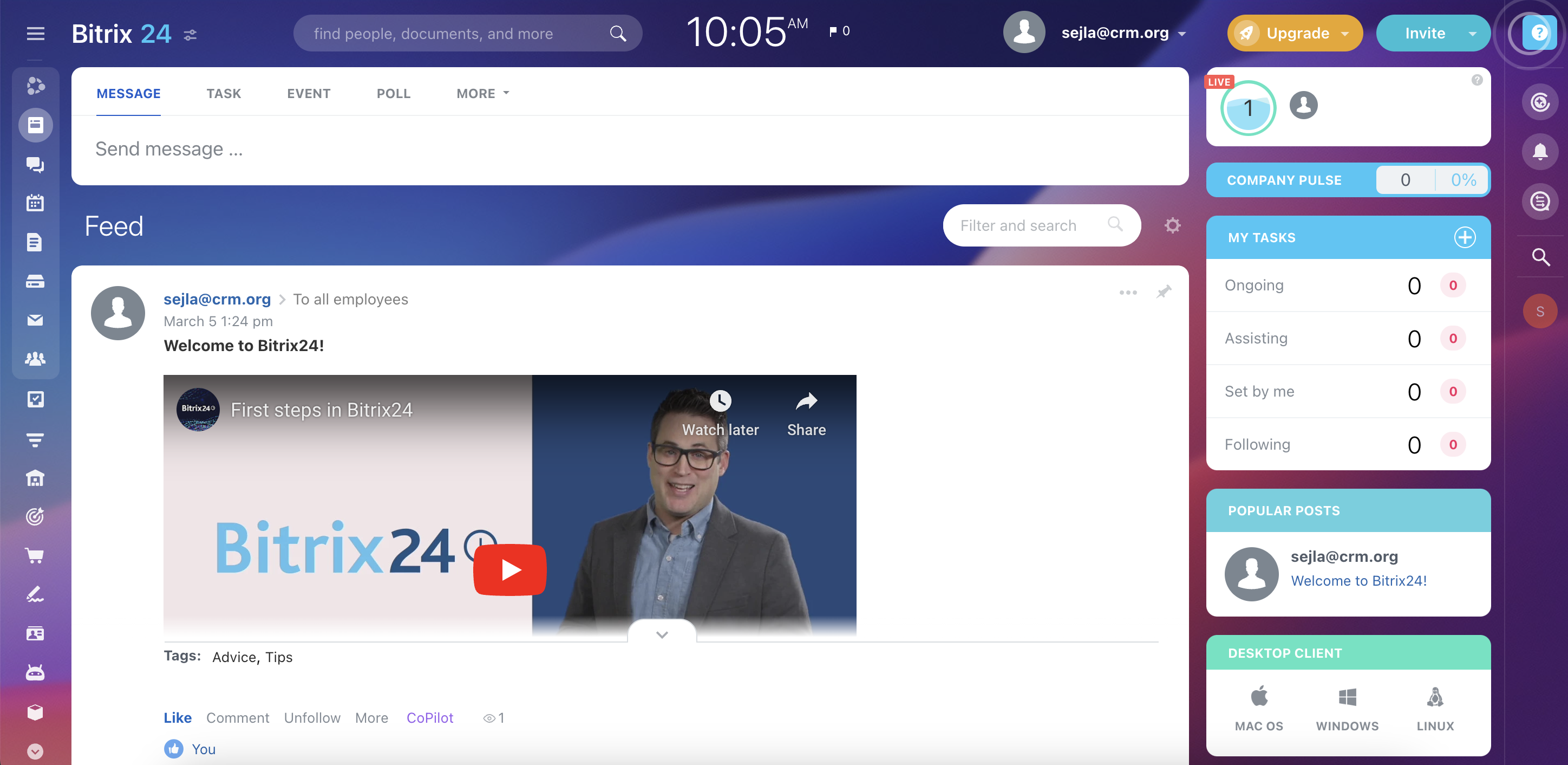Image resolution: width=1568 pixels, height=765 pixels.
Task: Switch to the EVENT tab
Action: [309, 93]
